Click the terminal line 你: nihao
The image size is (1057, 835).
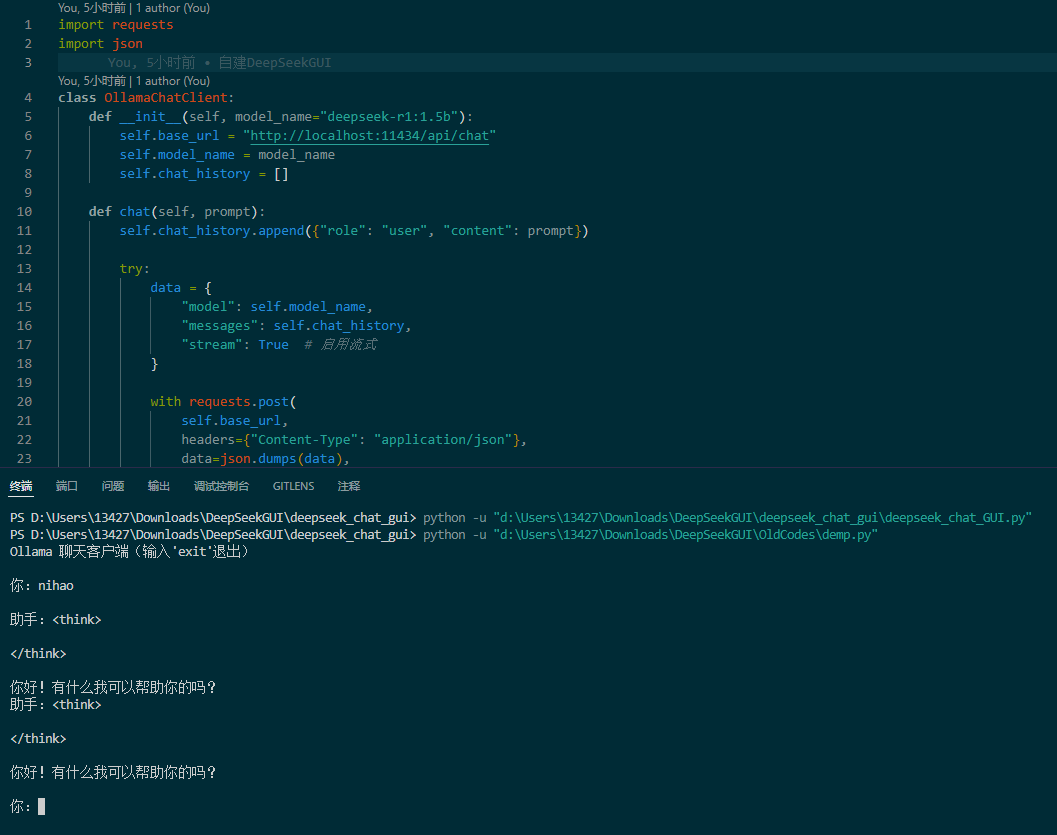(x=42, y=586)
